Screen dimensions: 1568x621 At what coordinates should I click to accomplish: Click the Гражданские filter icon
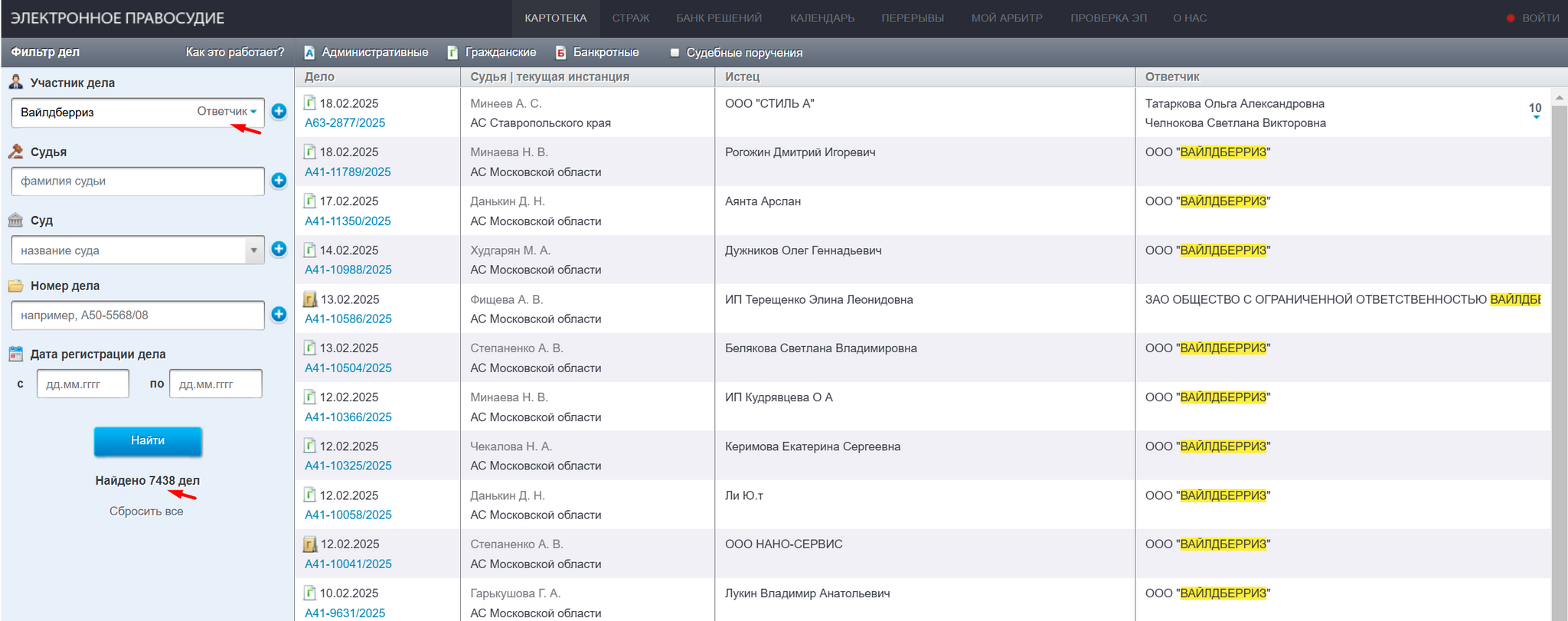[x=452, y=52]
